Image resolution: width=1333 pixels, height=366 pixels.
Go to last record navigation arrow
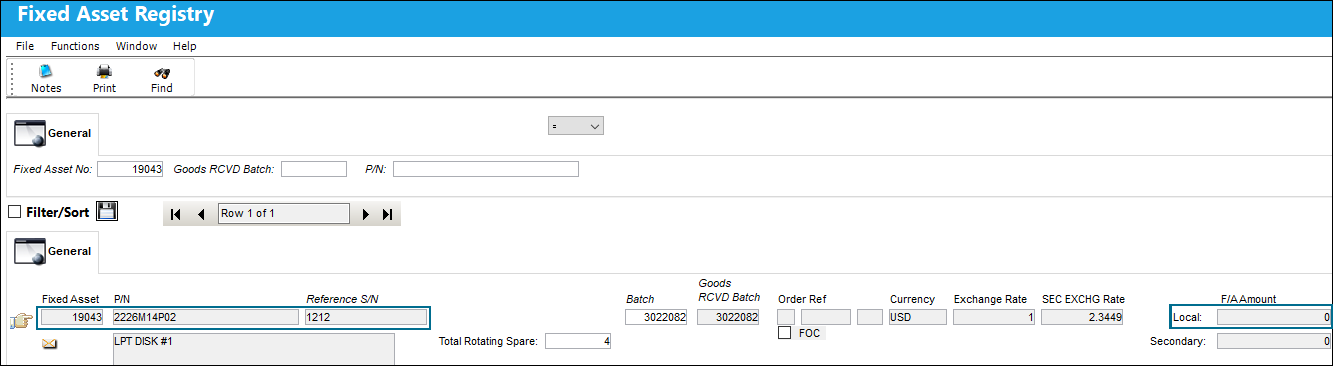[388, 214]
